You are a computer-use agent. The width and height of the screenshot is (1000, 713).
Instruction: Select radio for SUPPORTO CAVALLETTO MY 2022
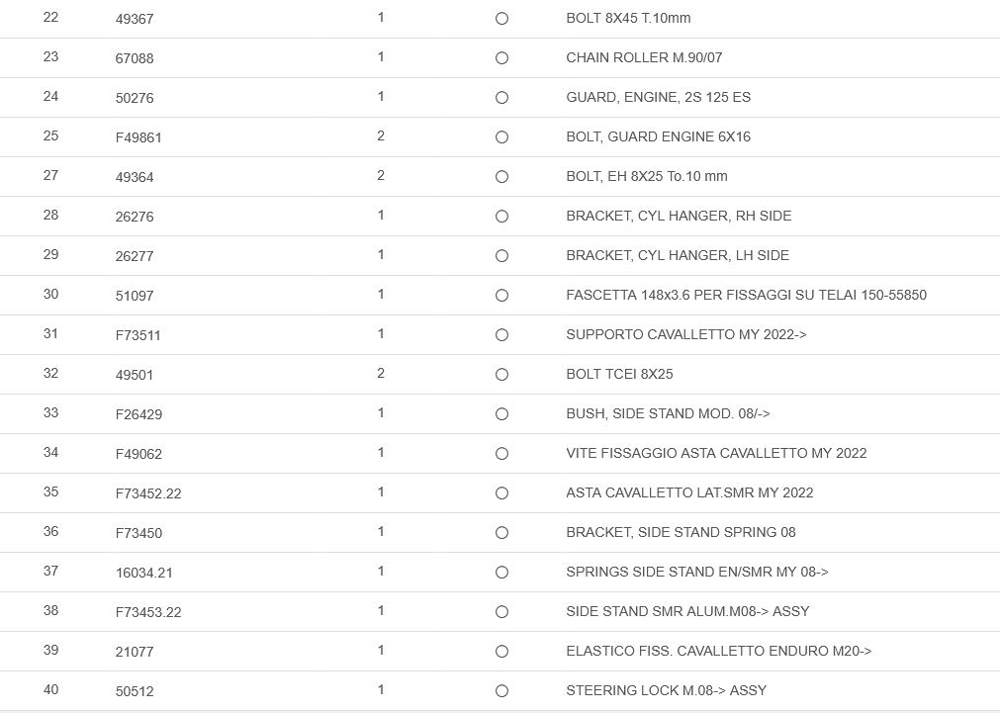(502, 335)
